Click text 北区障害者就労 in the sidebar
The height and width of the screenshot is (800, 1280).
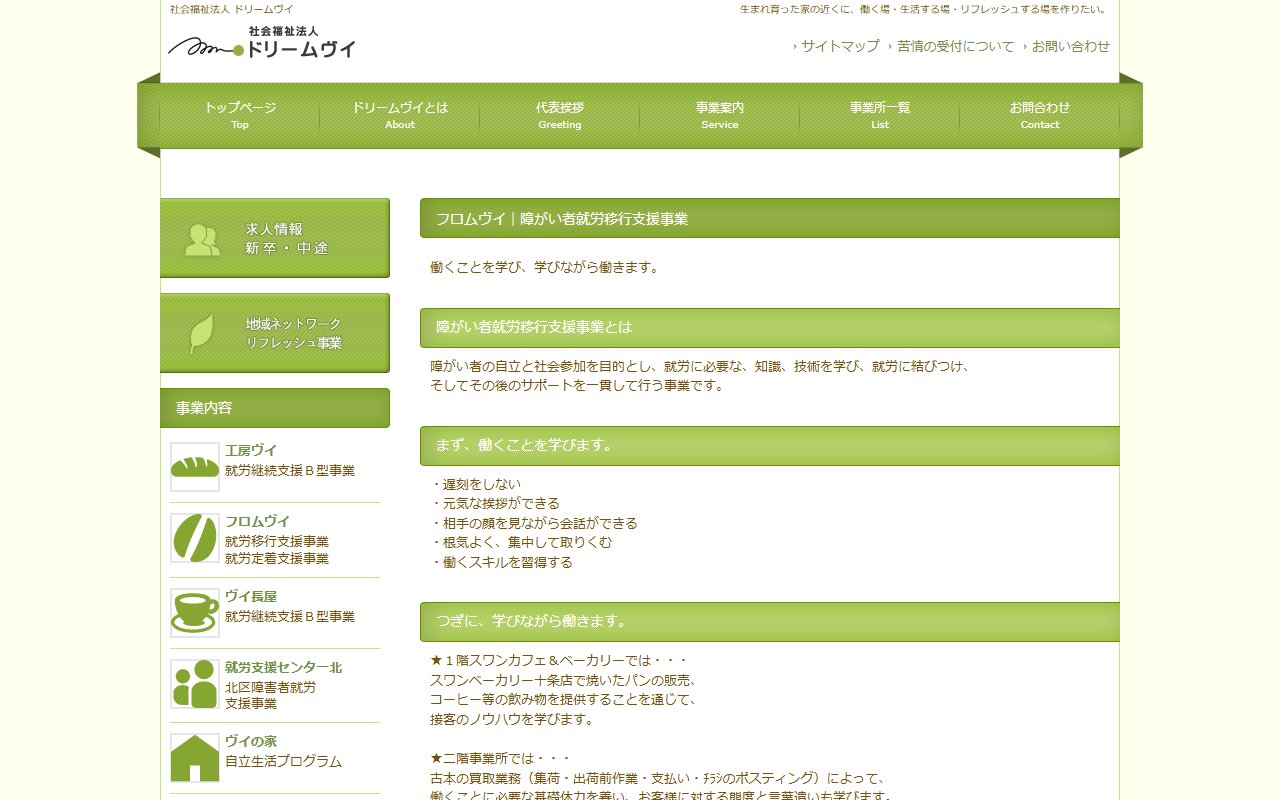pos(270,688)
